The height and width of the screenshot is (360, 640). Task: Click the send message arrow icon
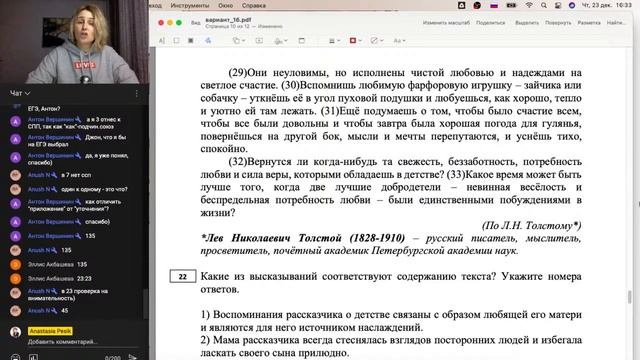click(132, 357)
